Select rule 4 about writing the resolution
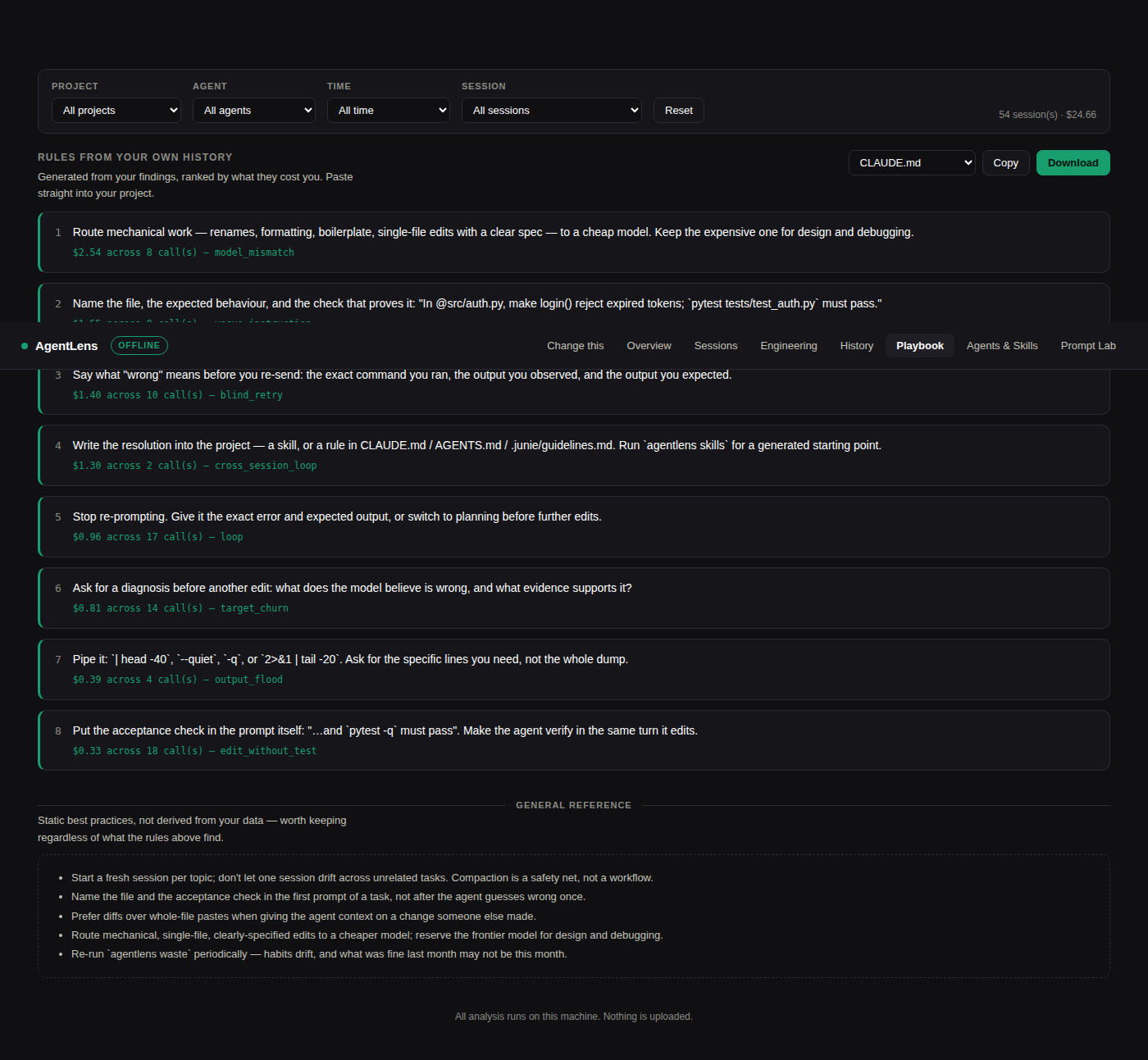Screen dimensions: 1148x1060 tap(574, 455)
